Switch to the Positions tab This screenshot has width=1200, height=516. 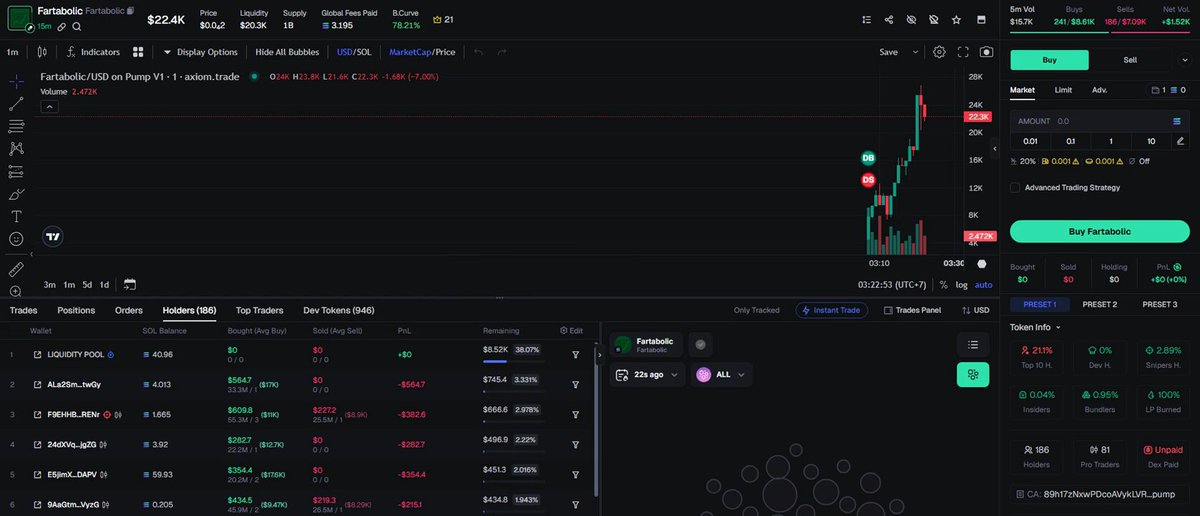[76, 310]
